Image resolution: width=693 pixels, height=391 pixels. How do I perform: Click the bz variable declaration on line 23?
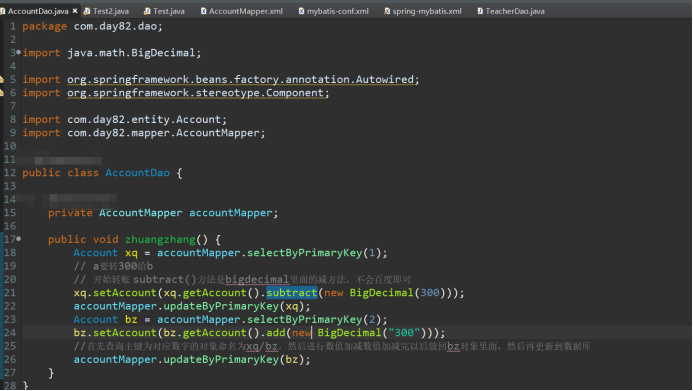click(131, 319)
